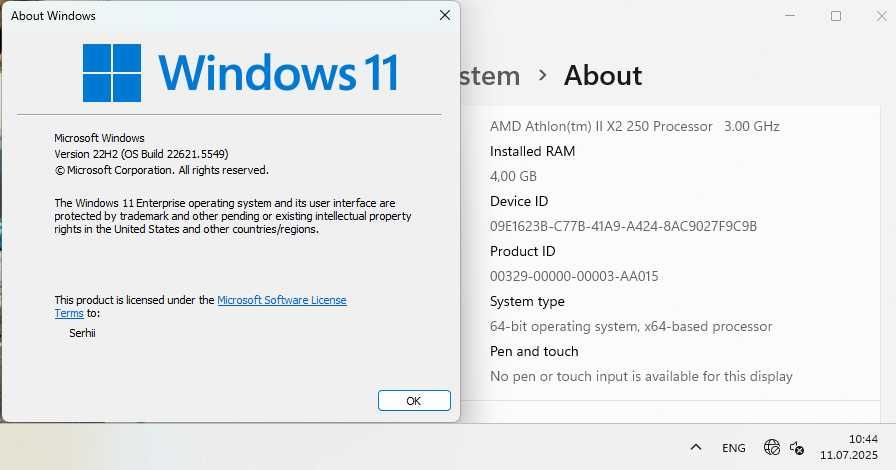
Task: Select AMD Athlon(tm) II X2 250 Processor text
Action: (601, 126)
